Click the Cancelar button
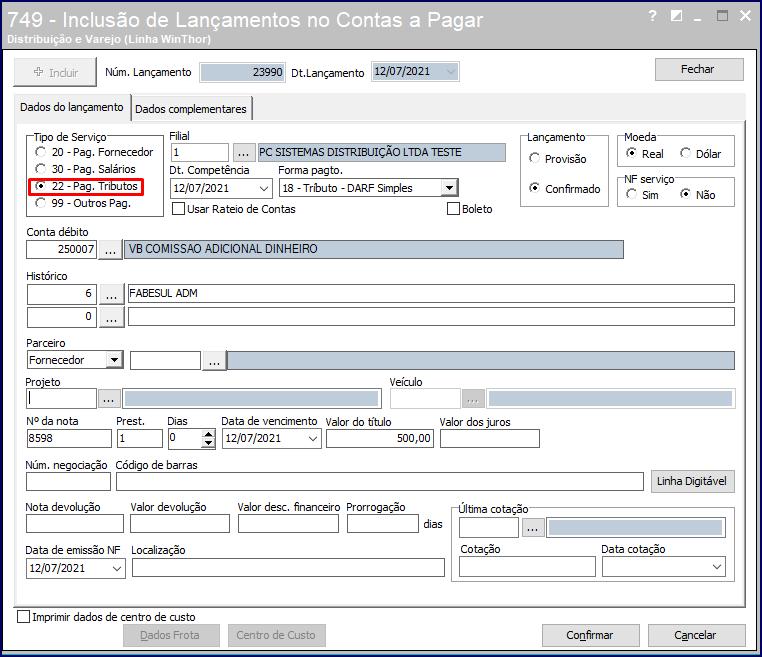Screen dimensions: 762x657 695,635
